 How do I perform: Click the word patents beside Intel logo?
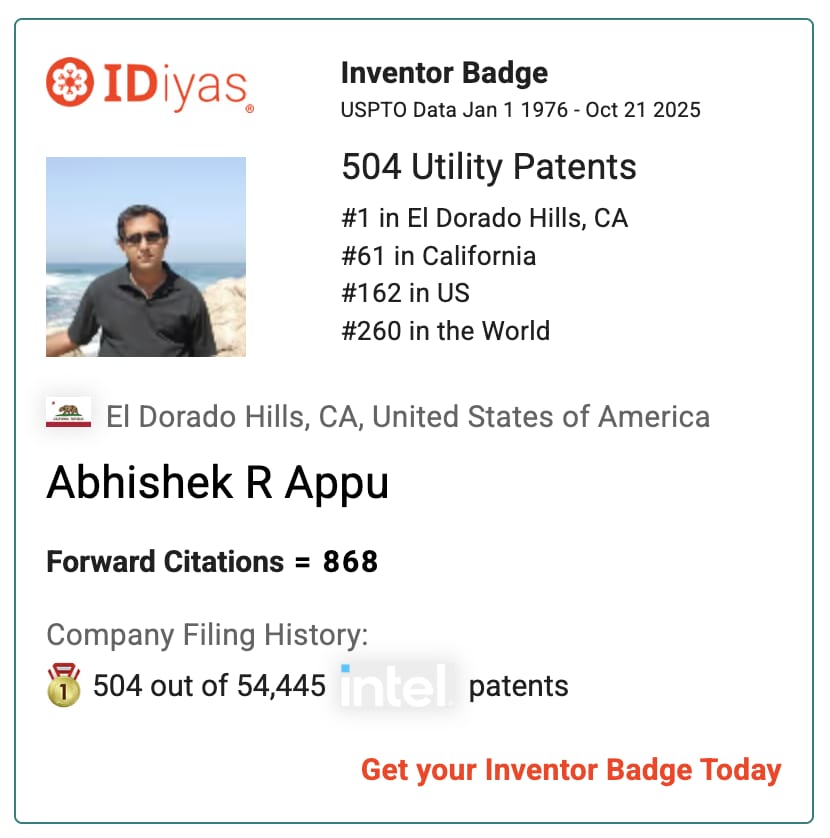tap(518, 686)
